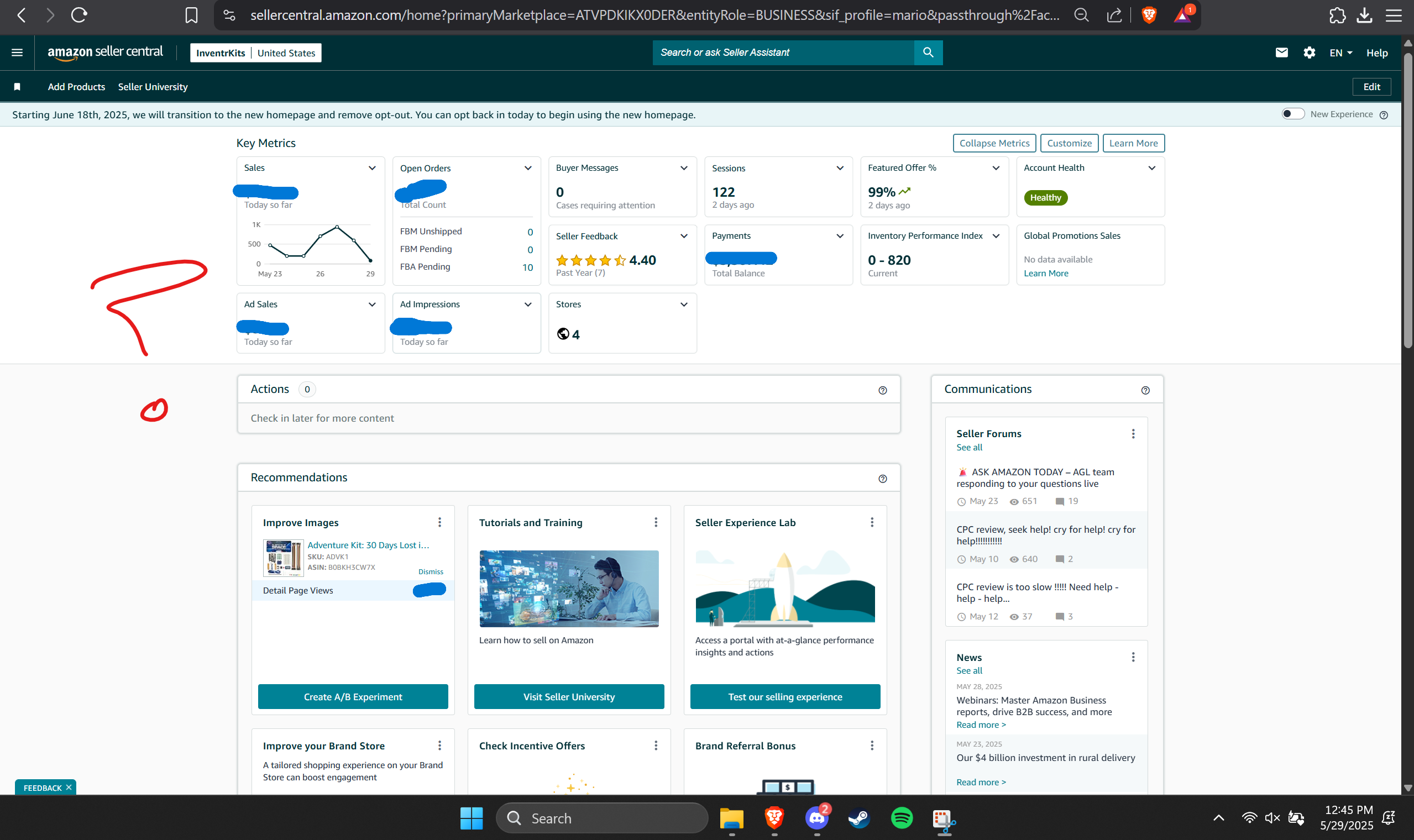1414x840 pixels.
Task: Click the magnifier search button beside Seller Assistant
Action: (928, 53)
